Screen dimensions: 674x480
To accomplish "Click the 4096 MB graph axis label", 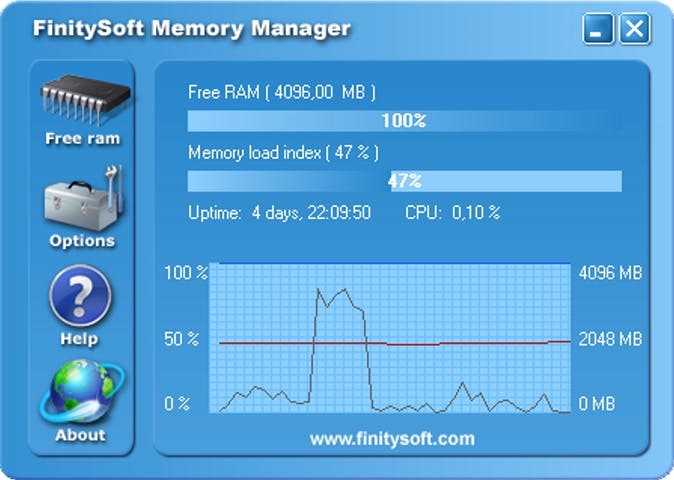I will pyautogui.click(x=610, y=273).
